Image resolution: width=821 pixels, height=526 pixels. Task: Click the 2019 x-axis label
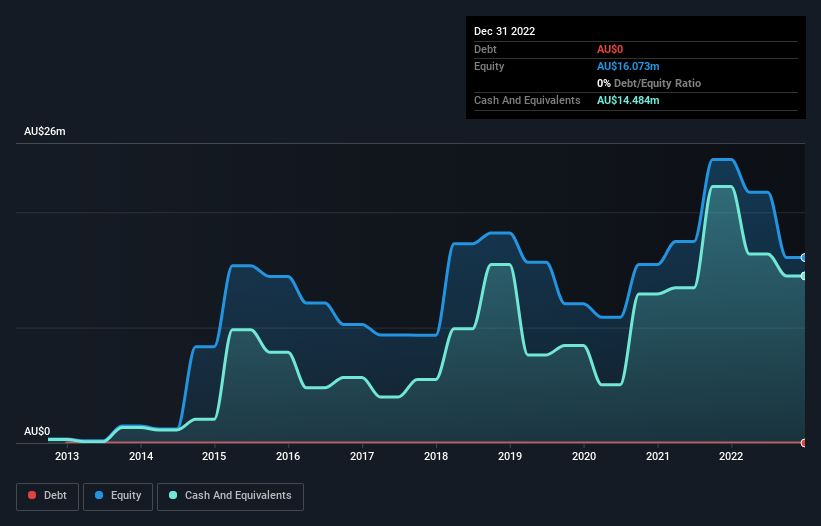(509, 456)
